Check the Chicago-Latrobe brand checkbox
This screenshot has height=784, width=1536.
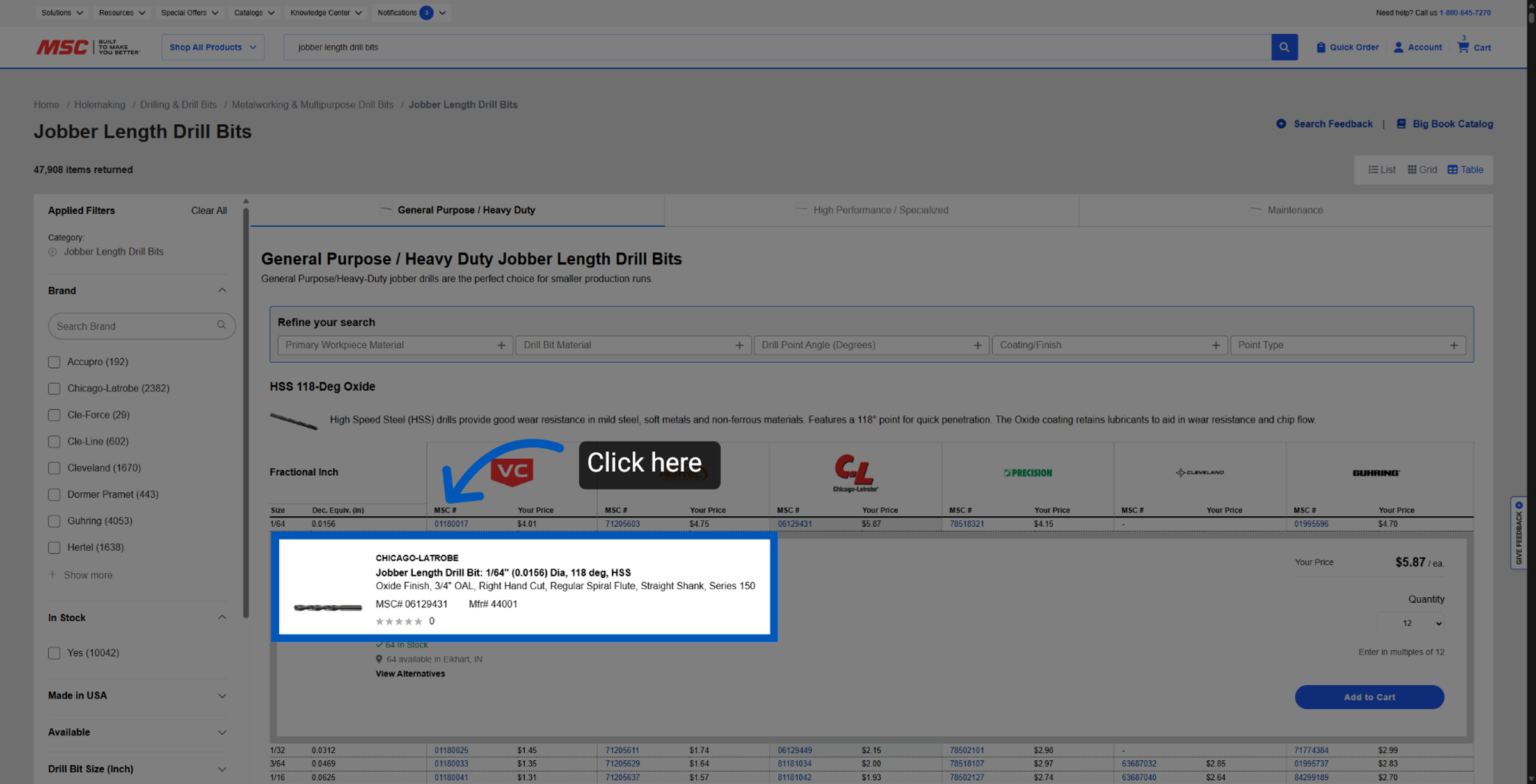pyautogui.click(x=54, y=388)
